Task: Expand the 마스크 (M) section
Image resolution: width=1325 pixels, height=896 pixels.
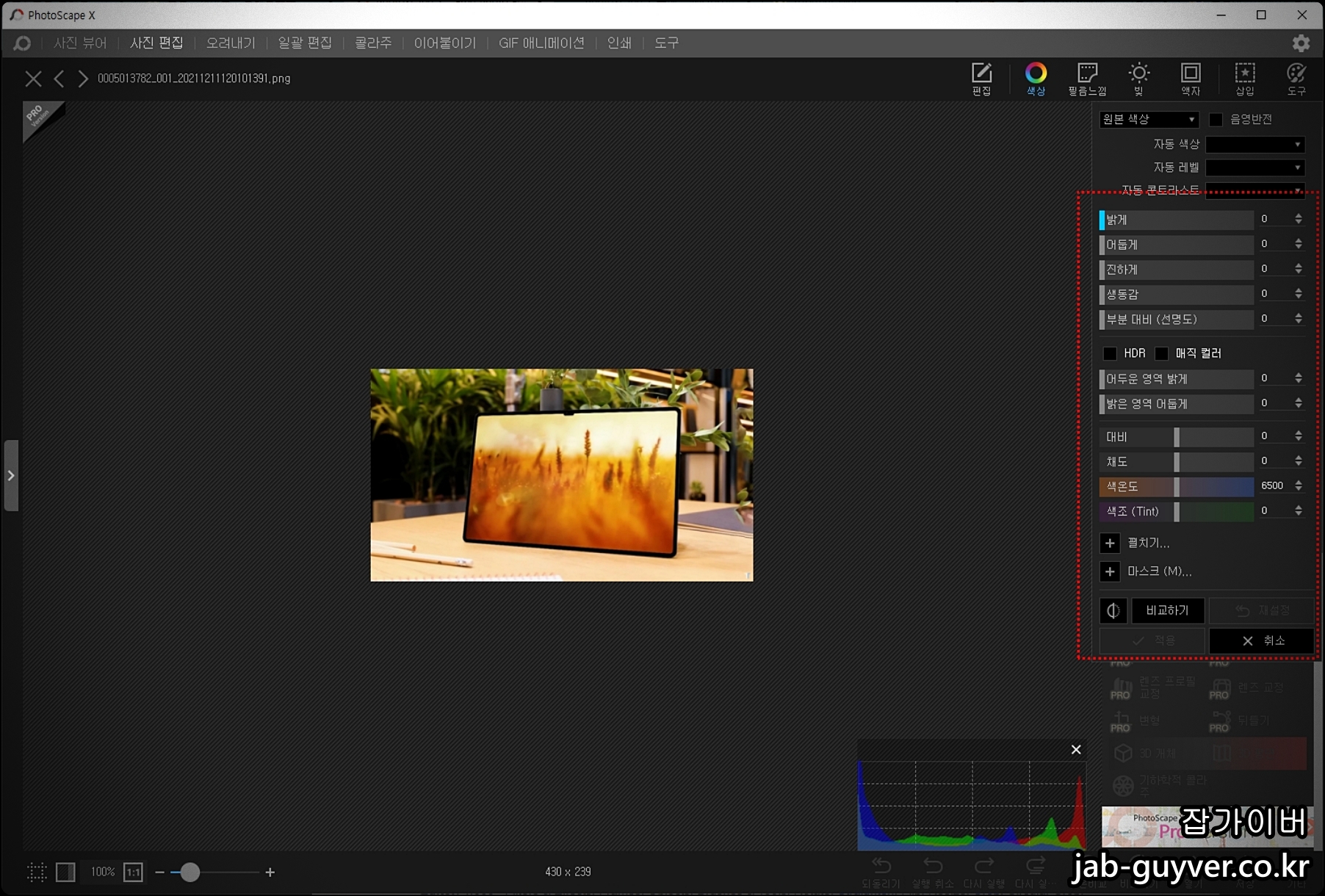Action: click(1110, 571)
